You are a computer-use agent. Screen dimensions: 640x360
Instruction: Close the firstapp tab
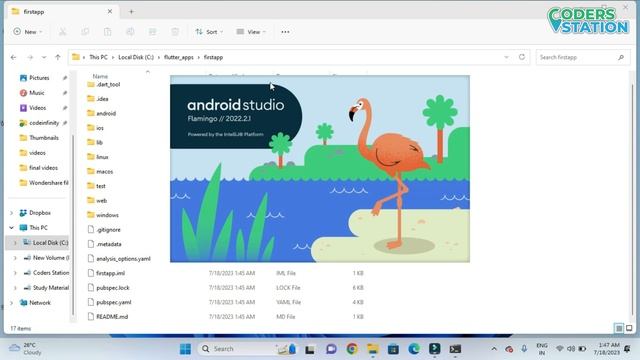point(110,11)
